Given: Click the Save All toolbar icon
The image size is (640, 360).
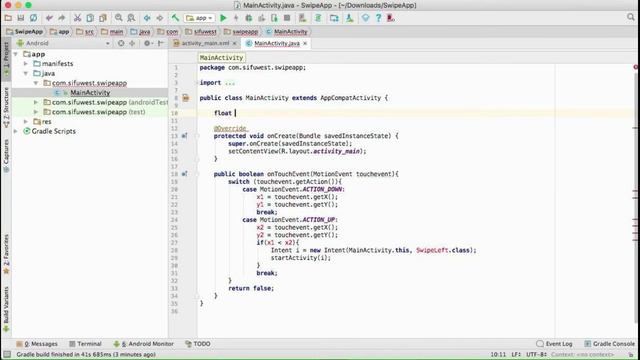Looking at the screenshot, I should [x=20, y=18].
